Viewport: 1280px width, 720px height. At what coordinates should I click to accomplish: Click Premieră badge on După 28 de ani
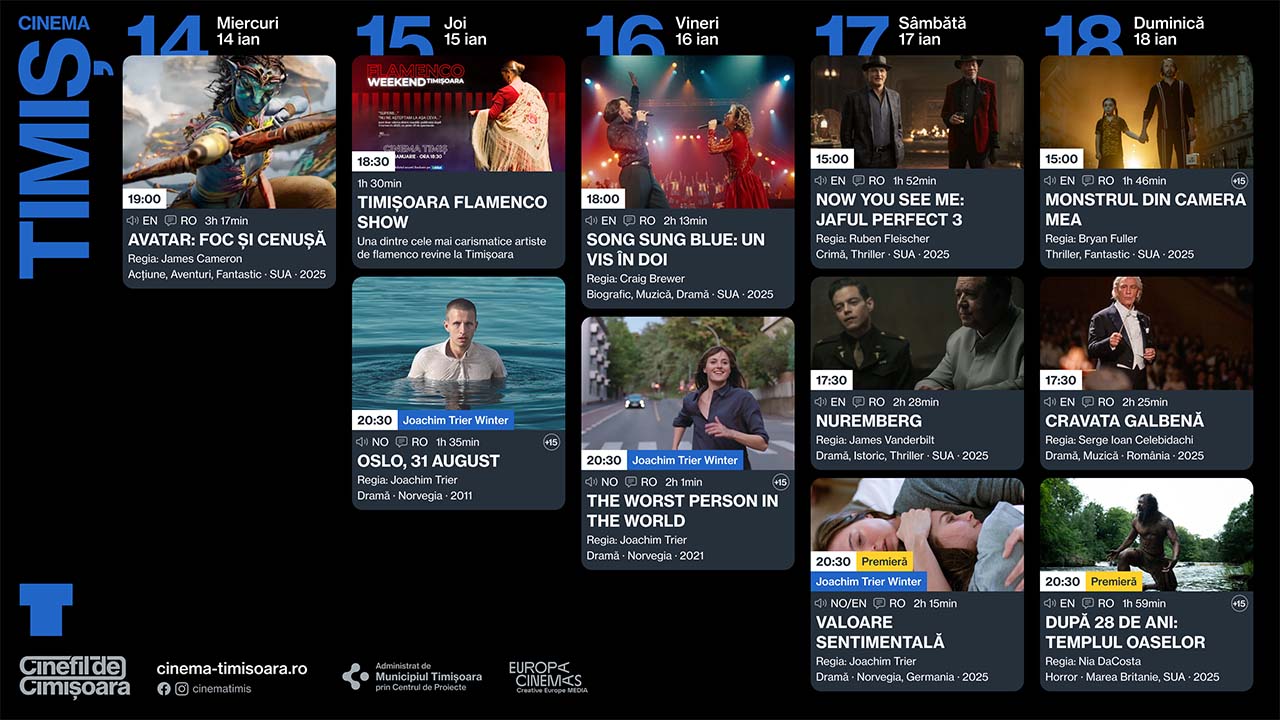[1113, 581]
